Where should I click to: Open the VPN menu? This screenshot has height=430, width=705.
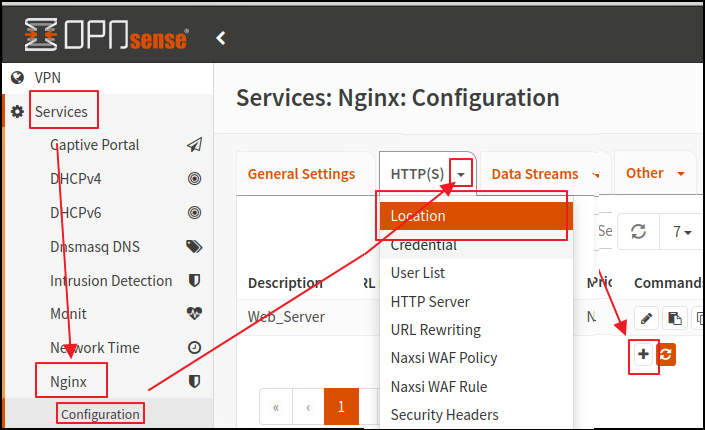point(47,78)
